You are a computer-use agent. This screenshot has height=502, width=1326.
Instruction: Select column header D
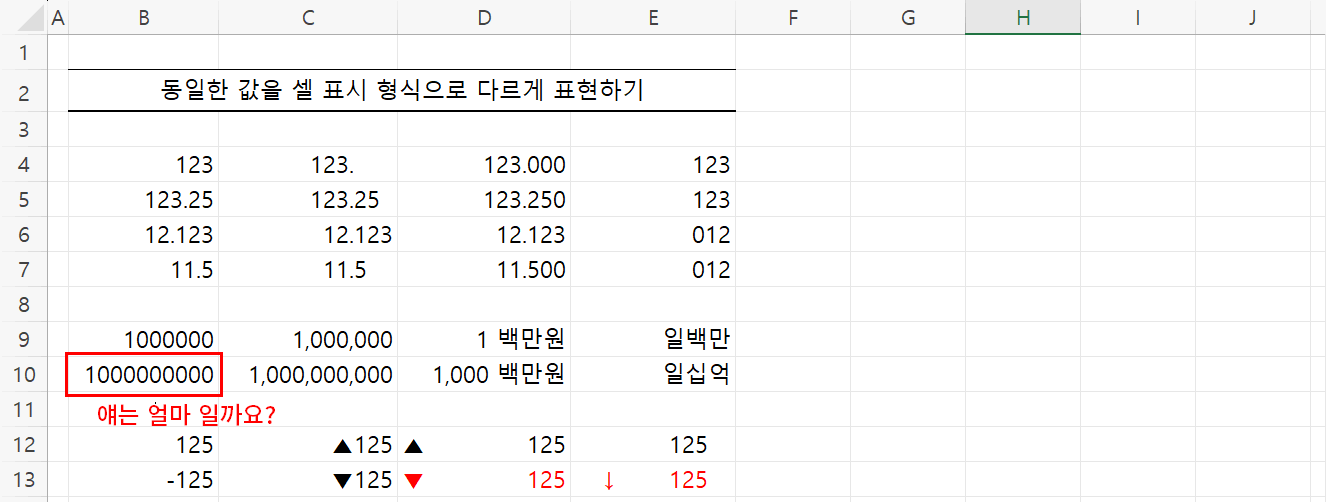484,17
